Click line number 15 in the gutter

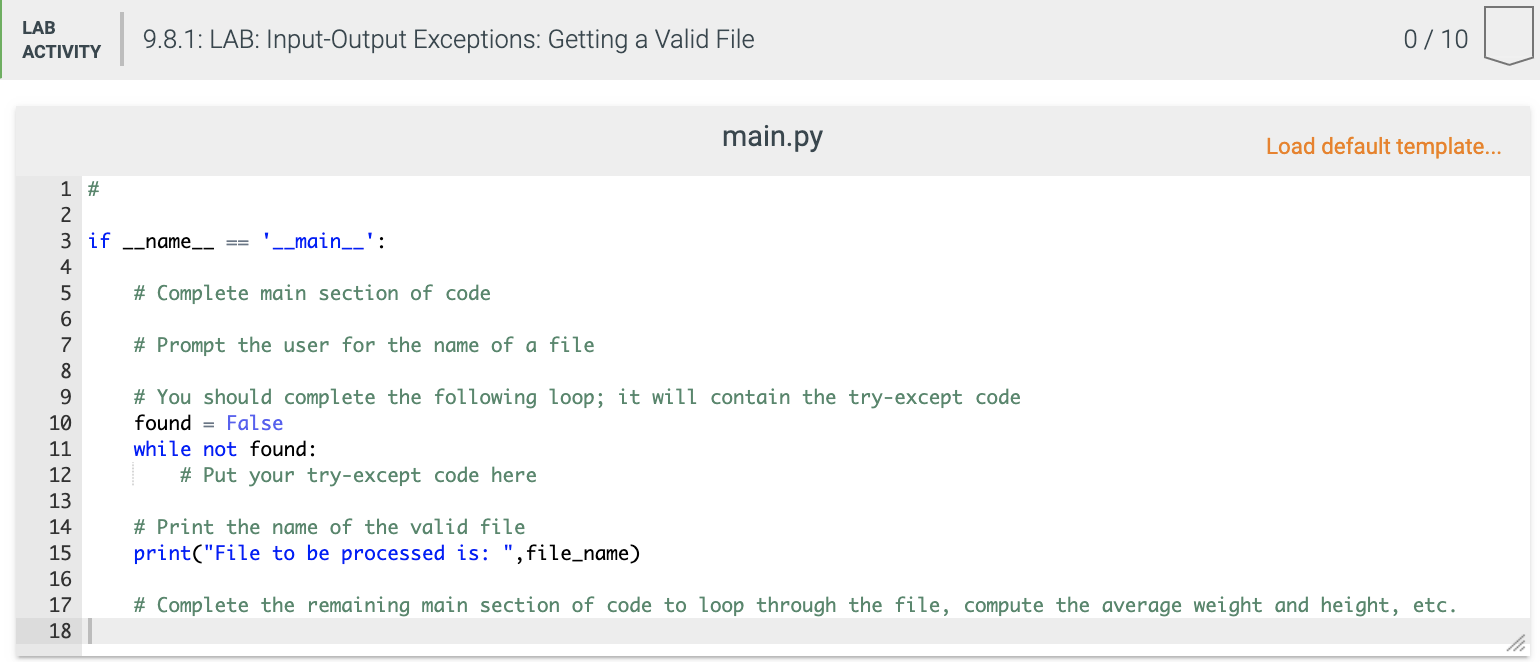(59, 553)
